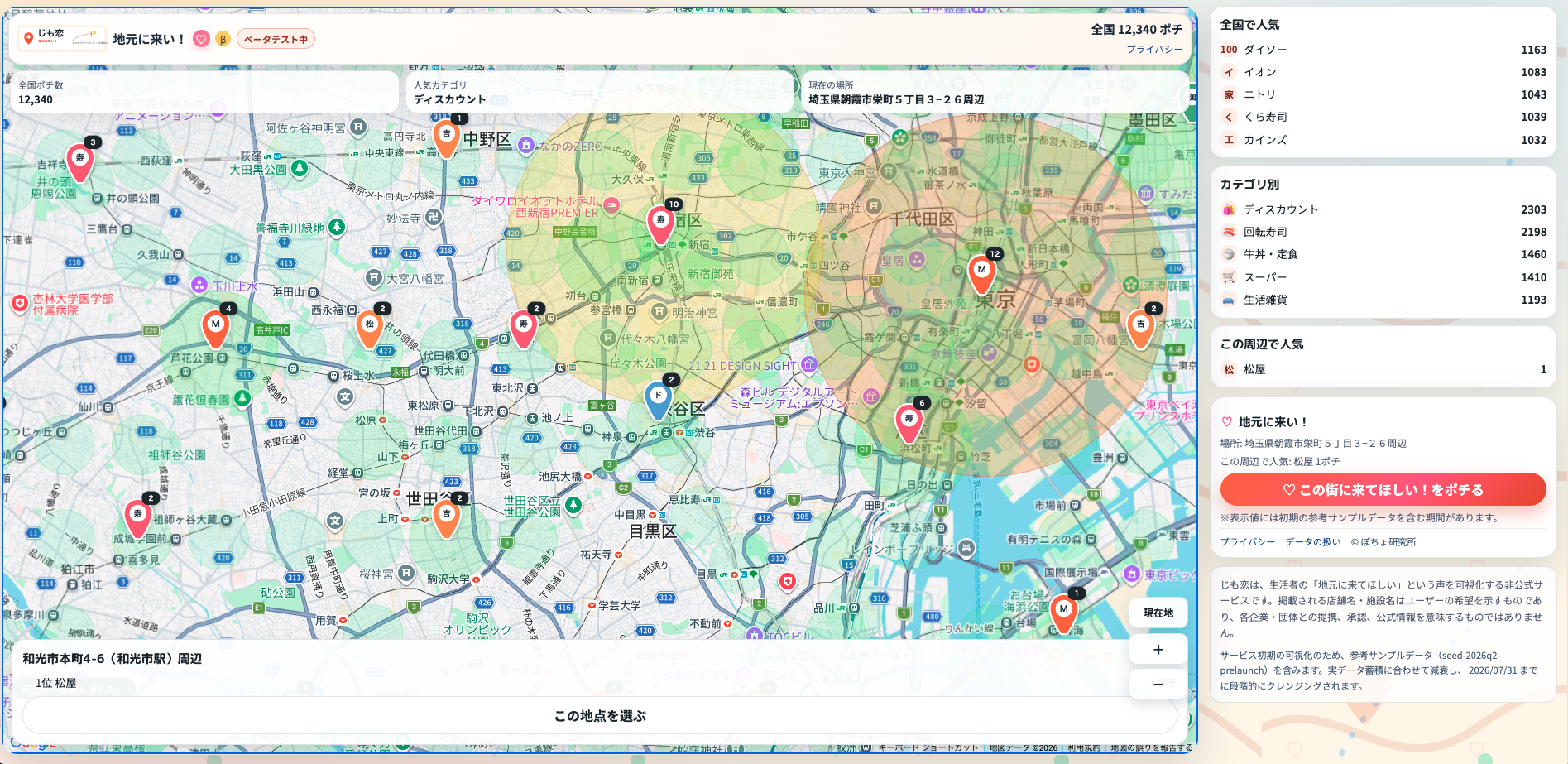Click the 阿佐ヶ谷神明宮 shrine marker
This screenshot has height=764, width=1568.
coord(358,127)
